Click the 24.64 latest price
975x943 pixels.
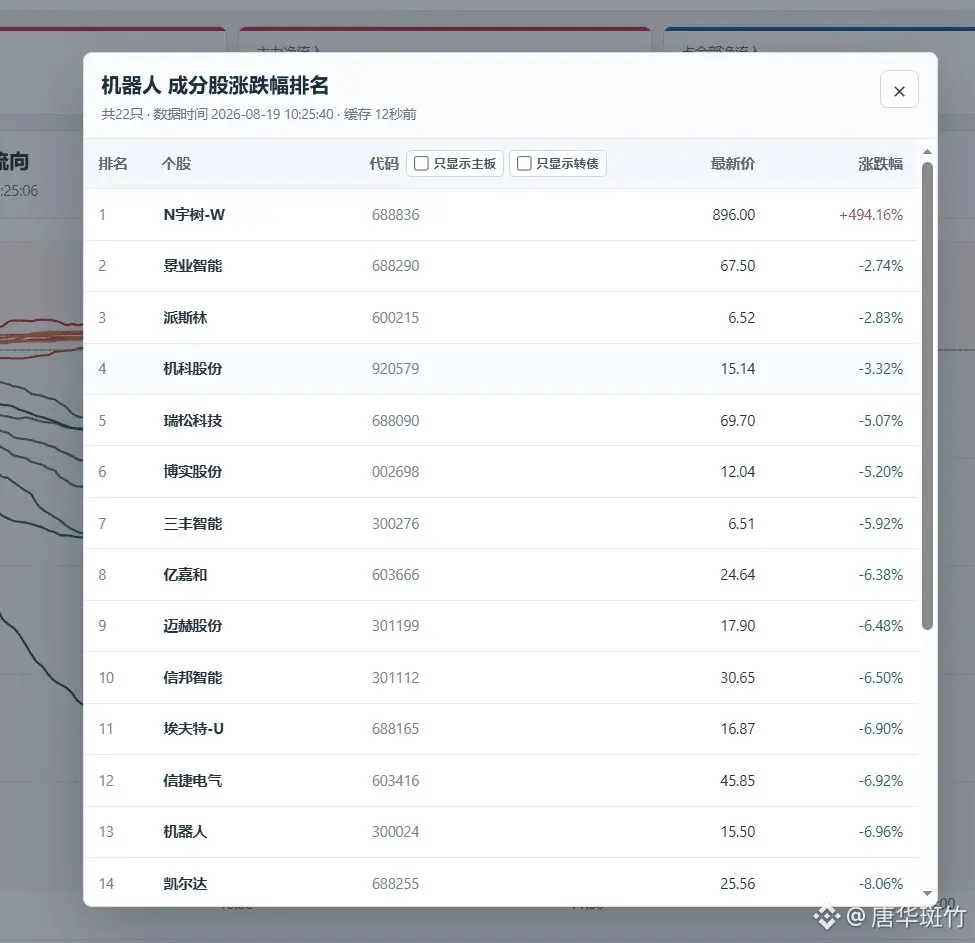(x=737, y=575)
